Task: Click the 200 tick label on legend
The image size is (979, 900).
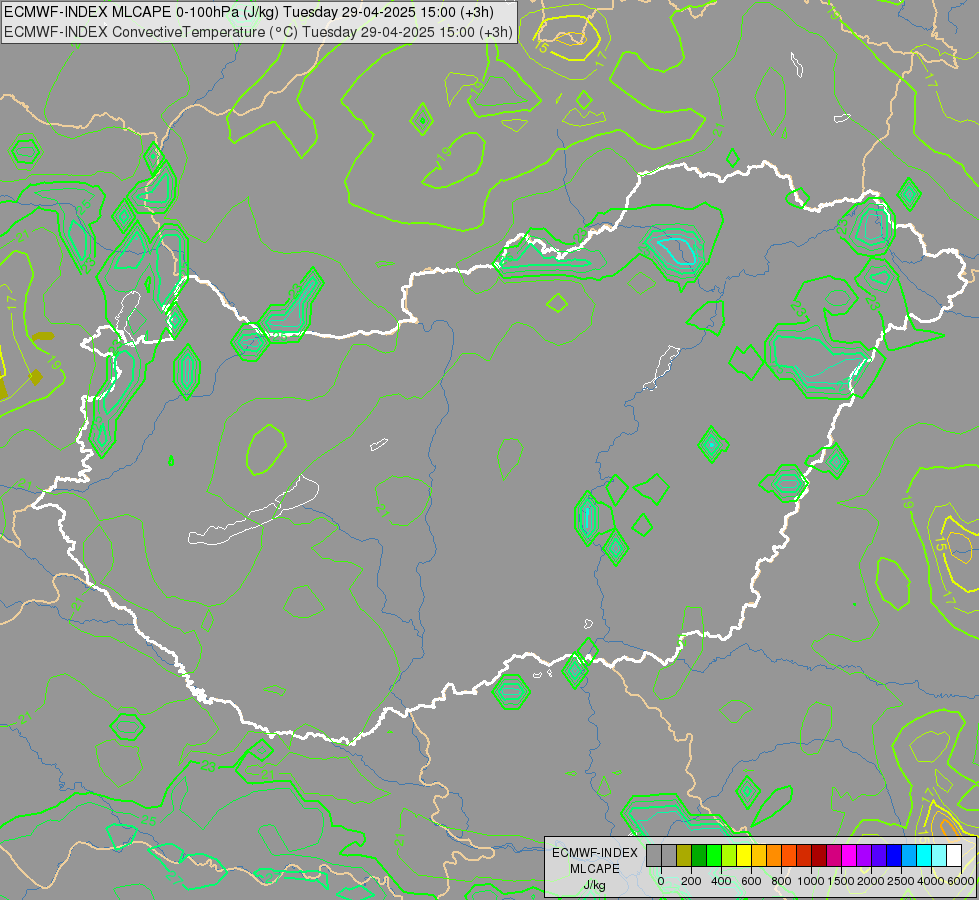Action: [691, 881]
